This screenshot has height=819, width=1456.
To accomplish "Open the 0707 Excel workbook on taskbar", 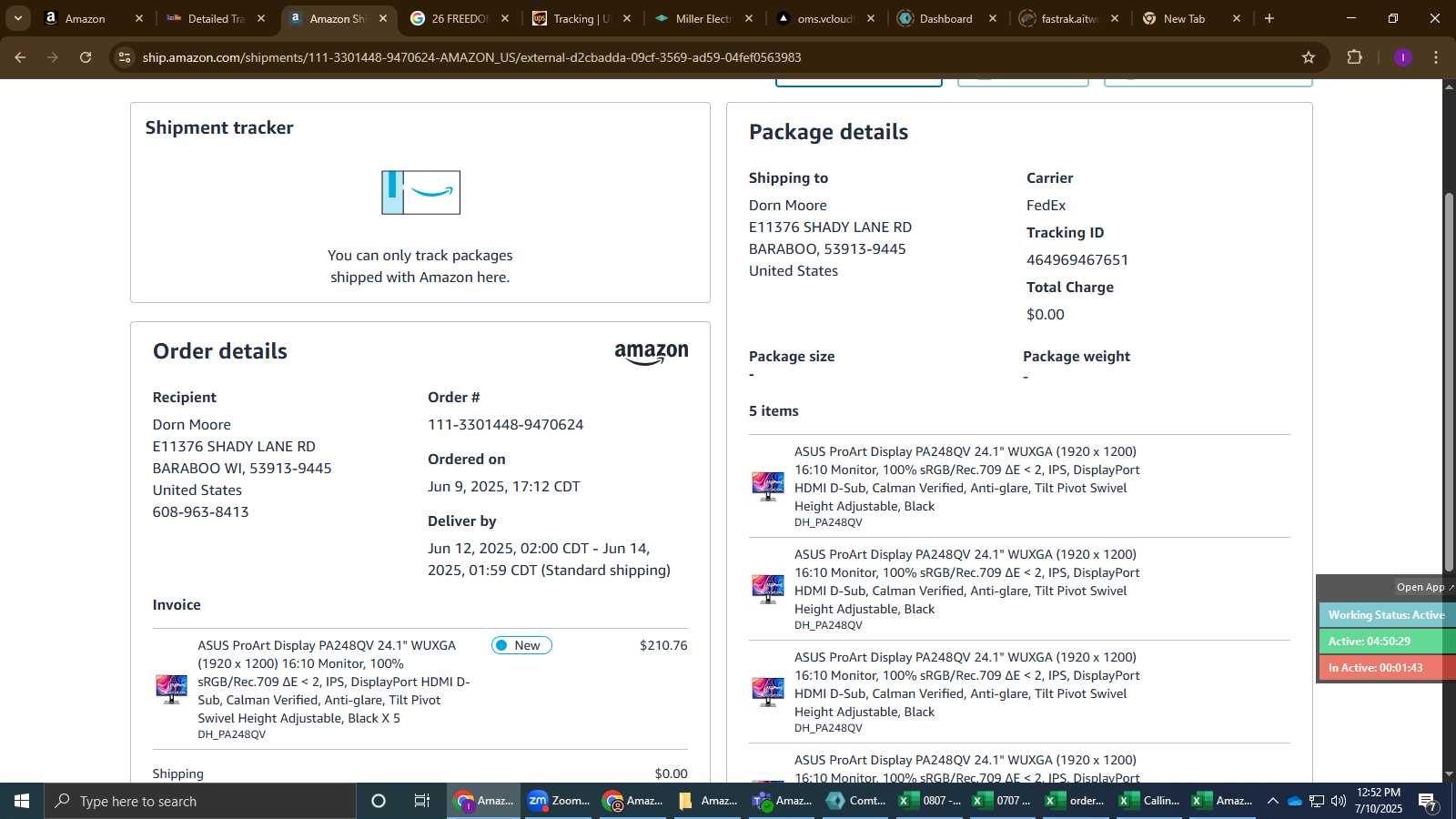I will click(1003, 801).
